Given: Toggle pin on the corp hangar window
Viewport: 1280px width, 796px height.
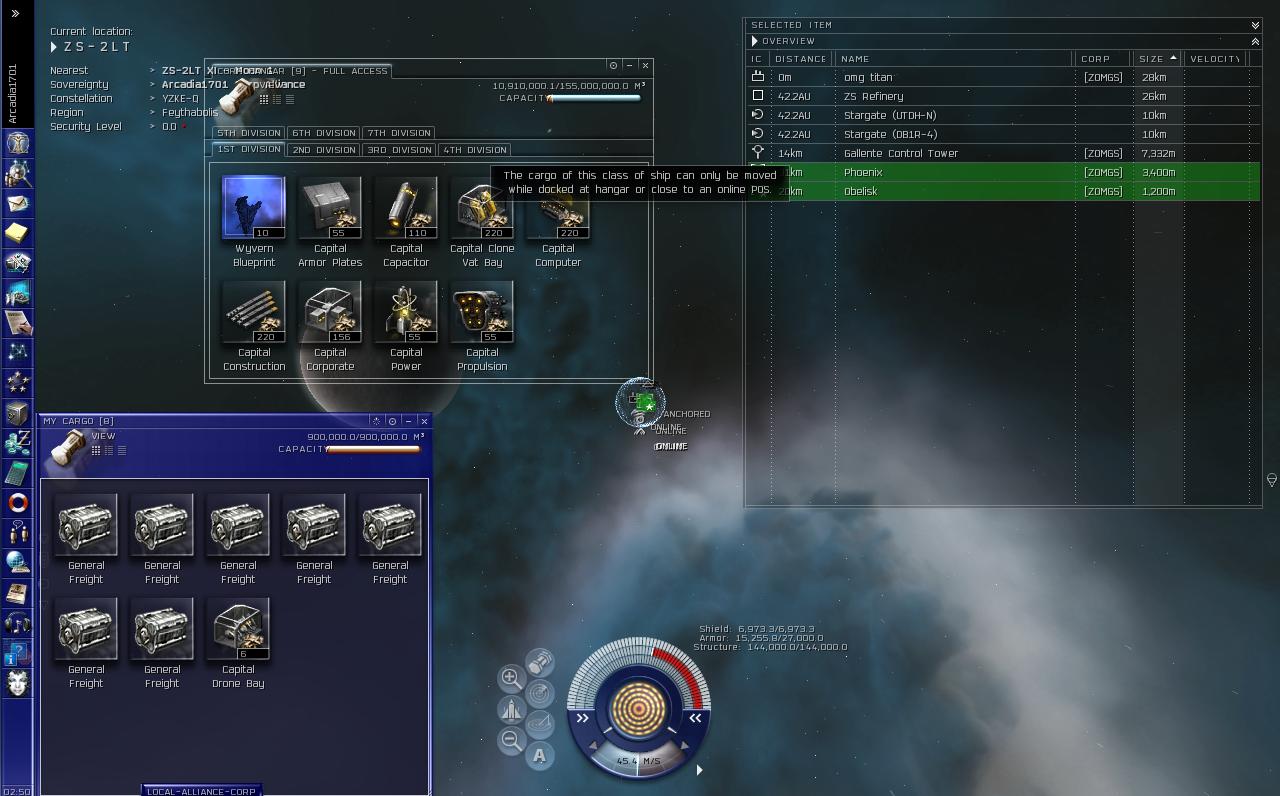Looking at the screenshot, I should coord(613,65).
